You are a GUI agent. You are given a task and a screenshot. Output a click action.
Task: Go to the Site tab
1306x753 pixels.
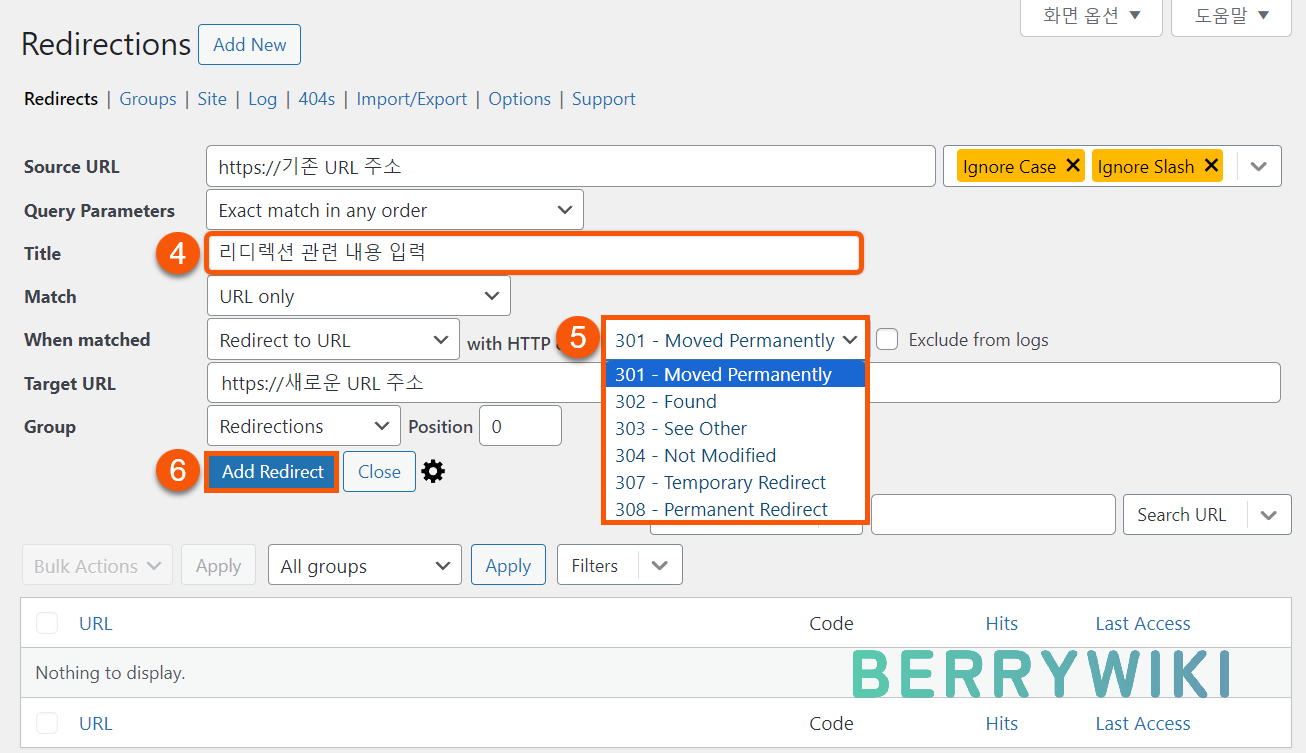[212, 99]
